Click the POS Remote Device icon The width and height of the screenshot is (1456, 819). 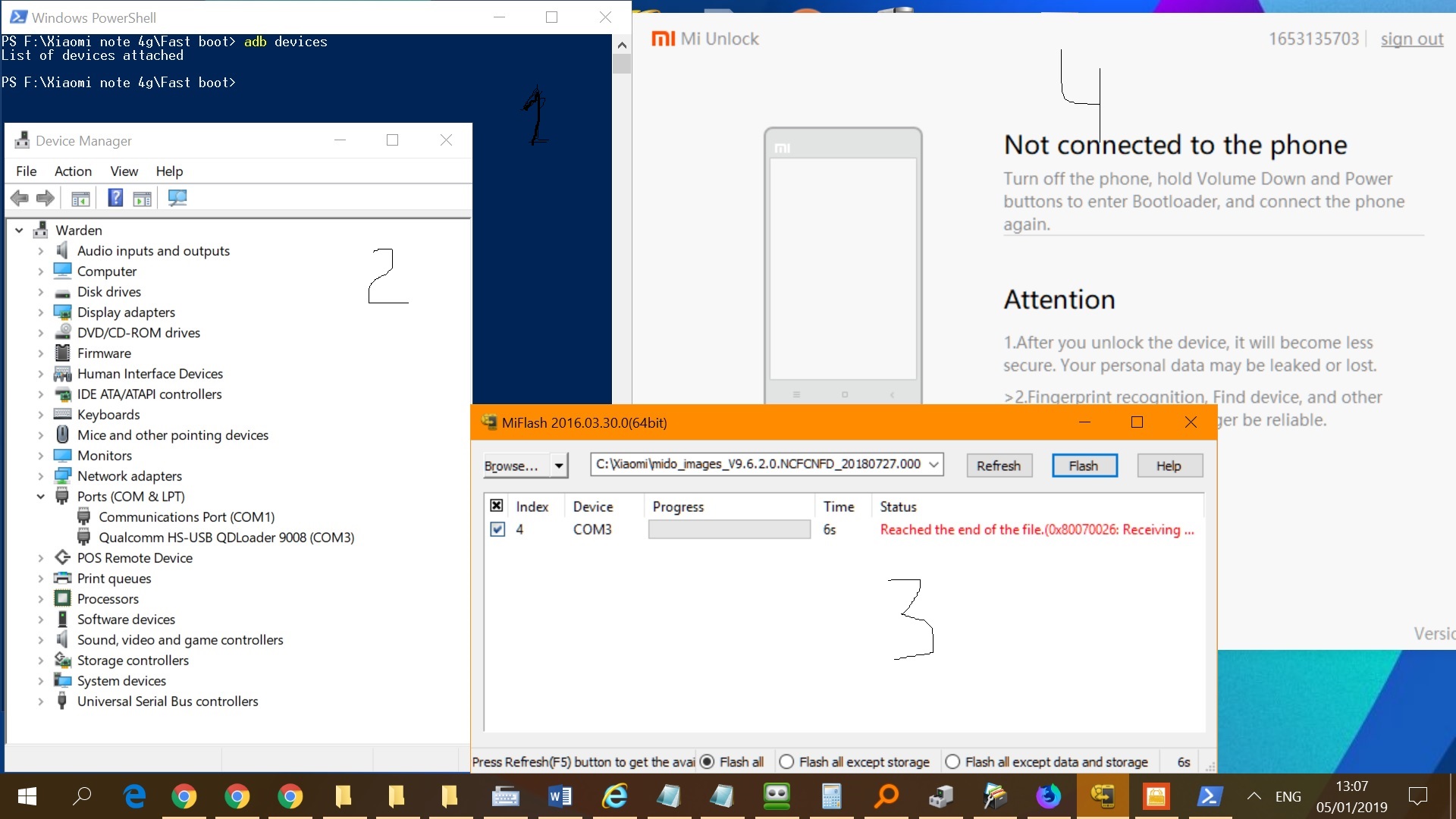coord(62,557)
